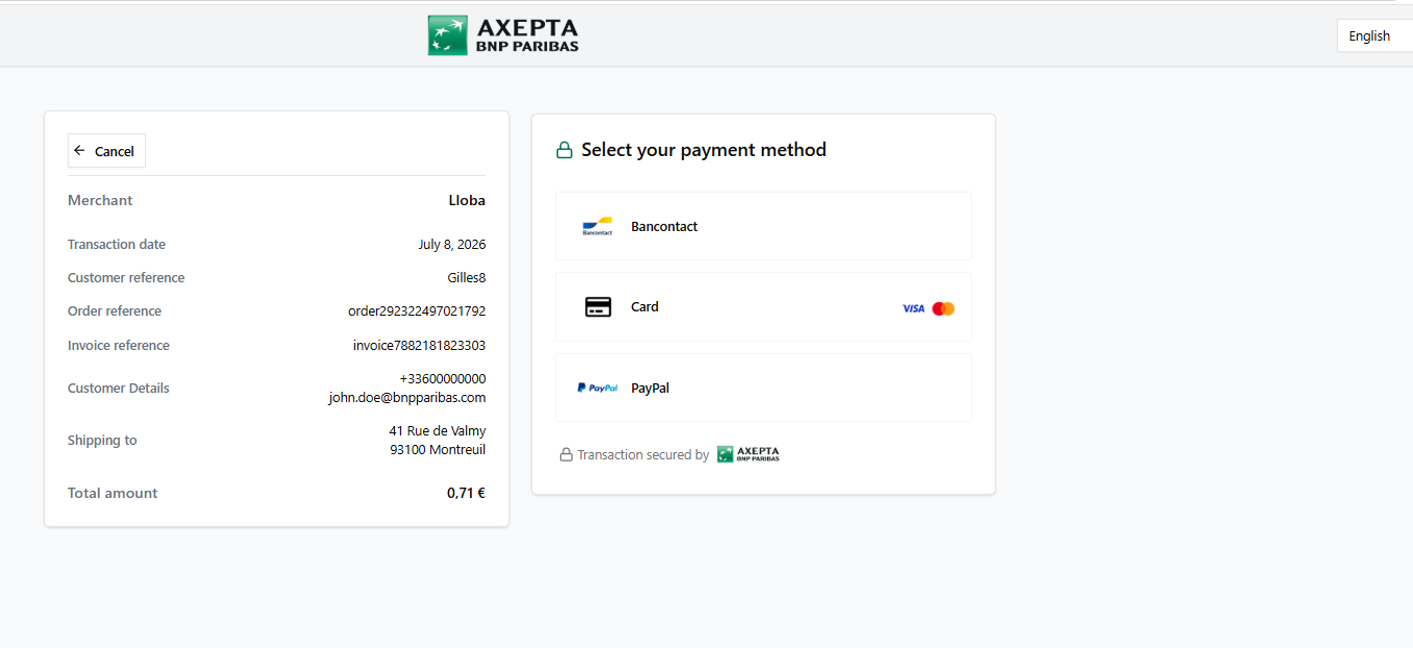Click the Bancontact logo icon
Viewport: 1413px width, 648px height.
pyautogui.click(x=597, y=227)
